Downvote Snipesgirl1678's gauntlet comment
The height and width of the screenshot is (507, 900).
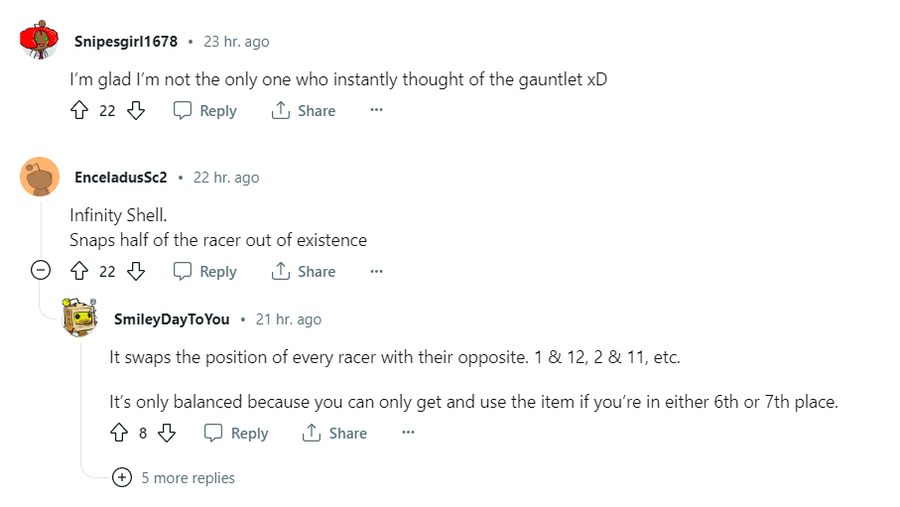pyautogui.click(x=136, y=111)
